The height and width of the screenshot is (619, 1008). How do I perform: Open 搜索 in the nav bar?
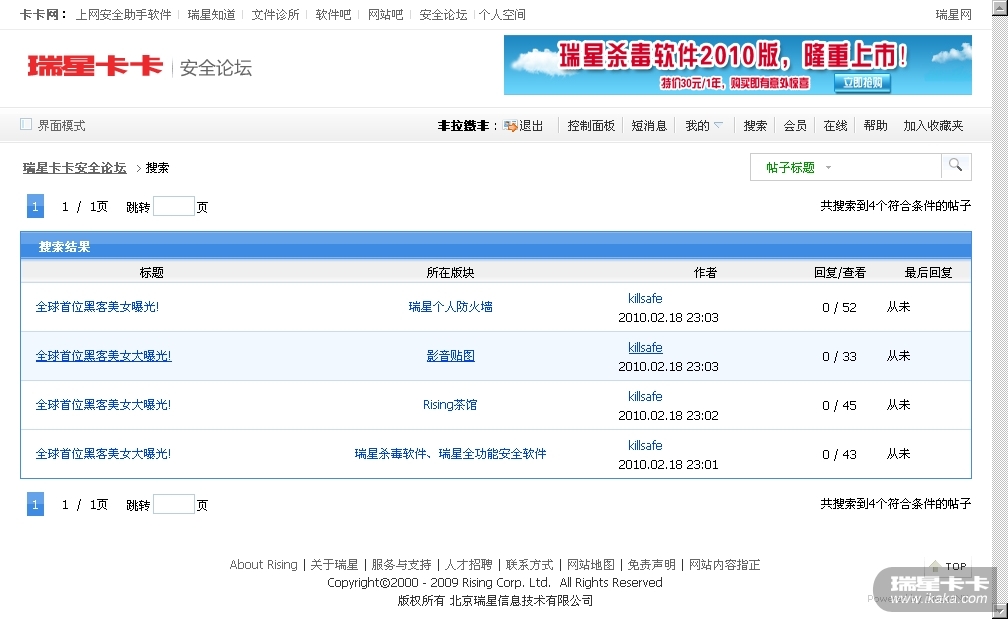pyautogui.click(x=755, y=126)
